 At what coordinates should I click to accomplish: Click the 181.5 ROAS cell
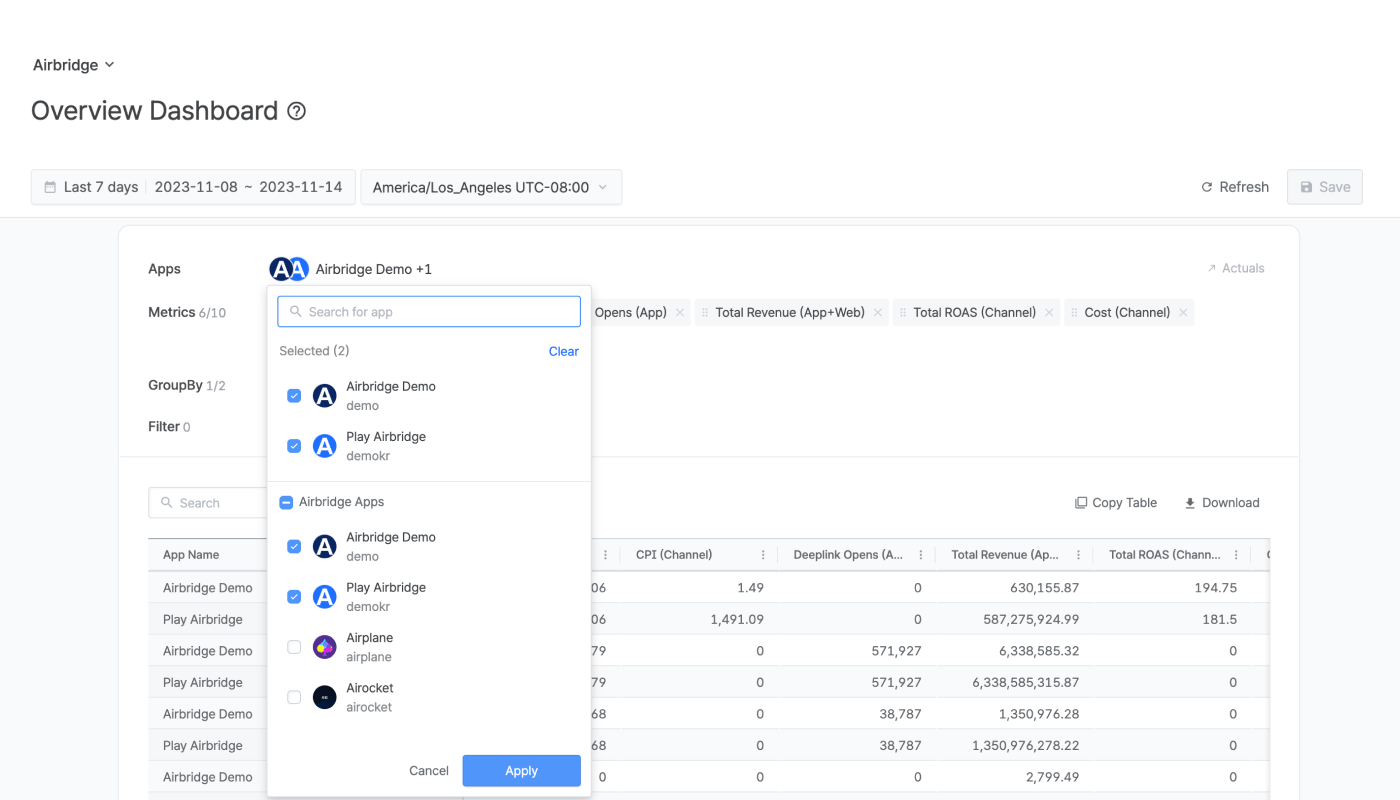point(1221,620)
